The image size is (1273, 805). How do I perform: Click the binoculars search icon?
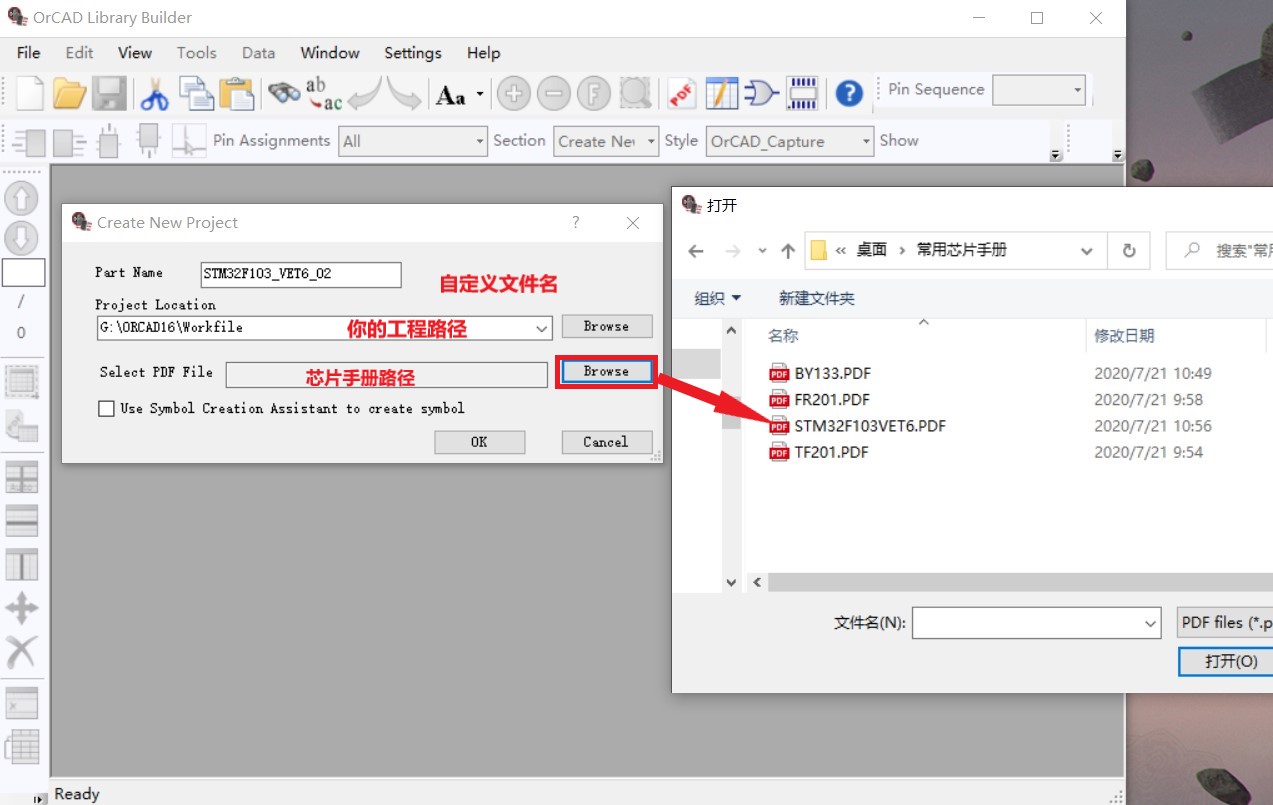click(x=284, y=92)
